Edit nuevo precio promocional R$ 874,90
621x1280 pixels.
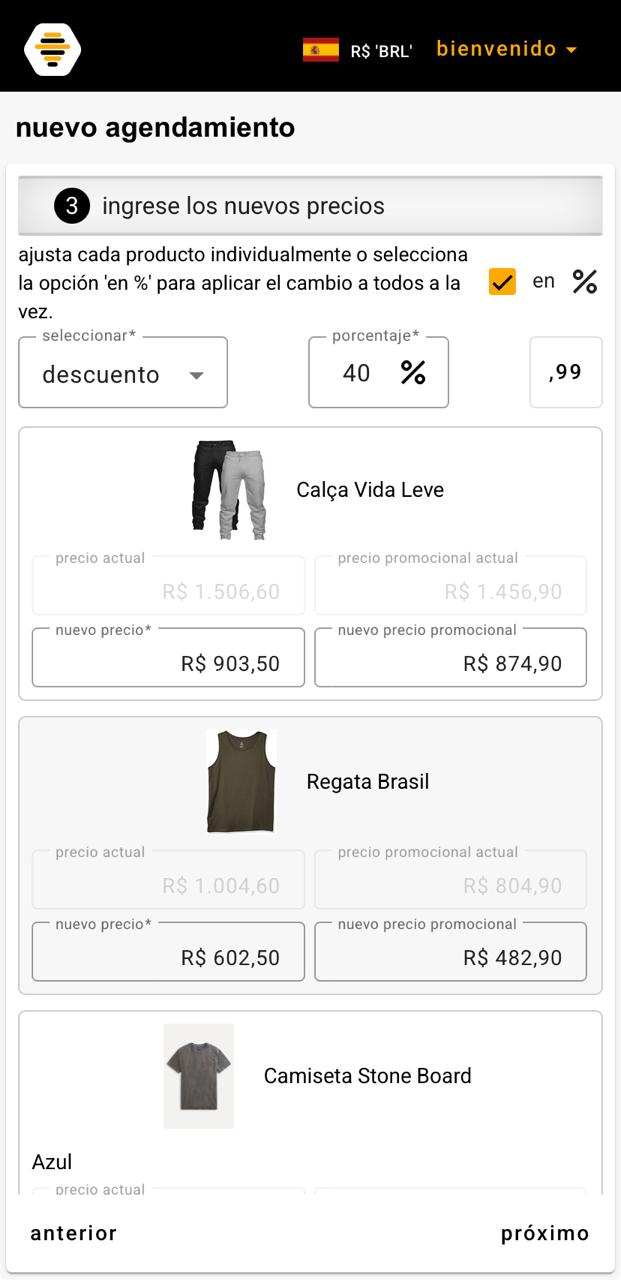(x=450, y=658)
